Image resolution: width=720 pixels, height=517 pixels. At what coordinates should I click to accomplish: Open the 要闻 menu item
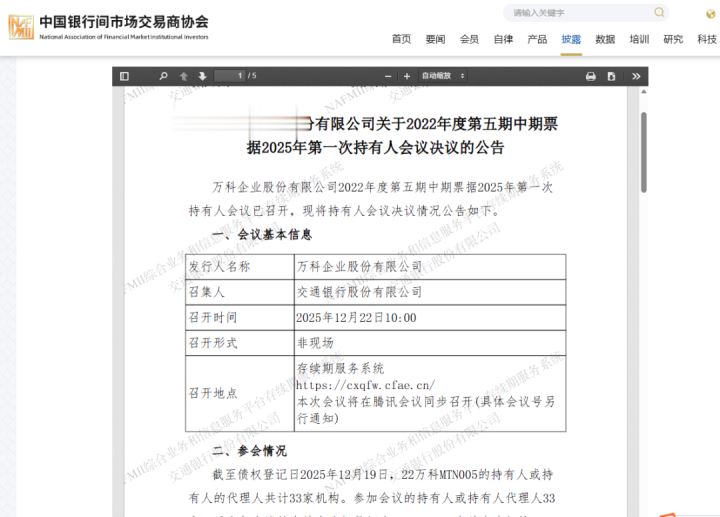435,39
